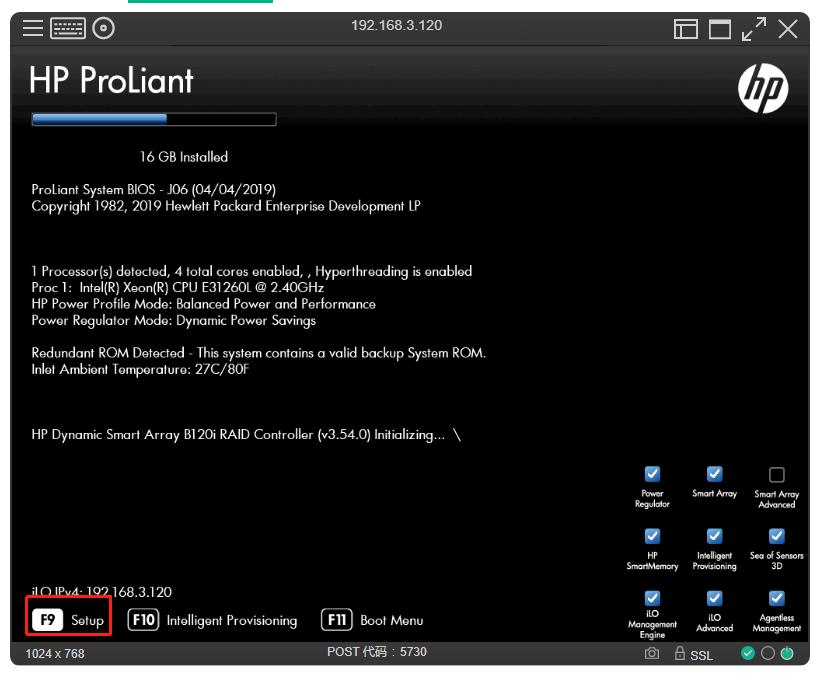This screenshot has height=678, width=818.
Task: Toggle the Smart Array checkbox
Action: click(714, 474)
